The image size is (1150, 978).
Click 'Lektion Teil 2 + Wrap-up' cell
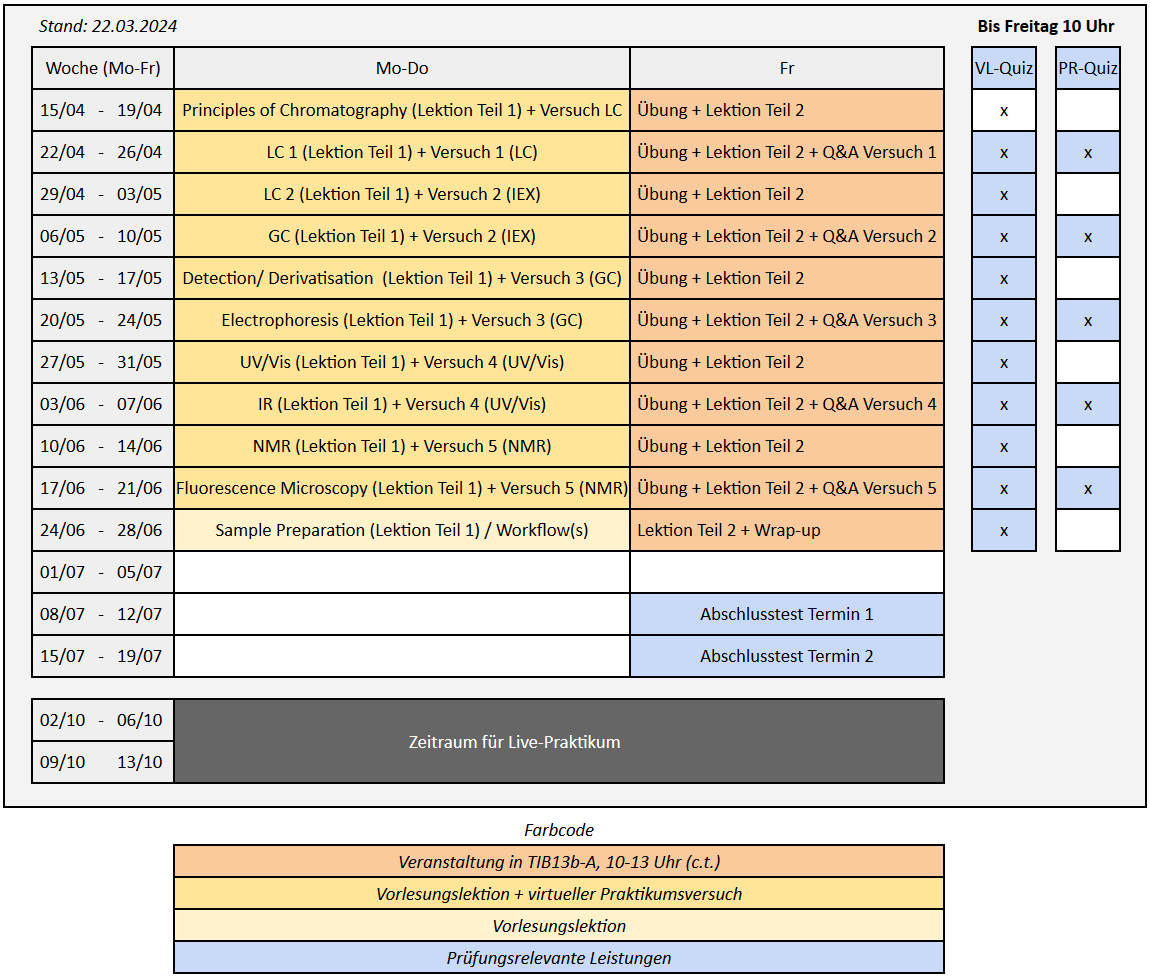tap(786, 530)
